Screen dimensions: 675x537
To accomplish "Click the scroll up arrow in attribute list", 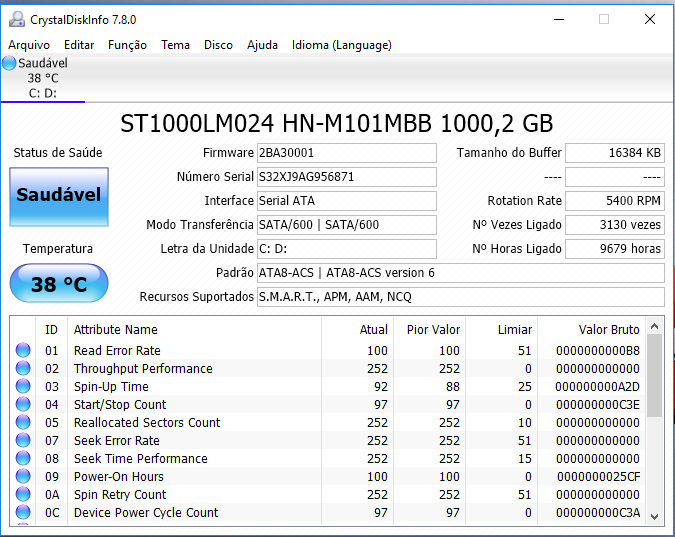I will point(655,327).
